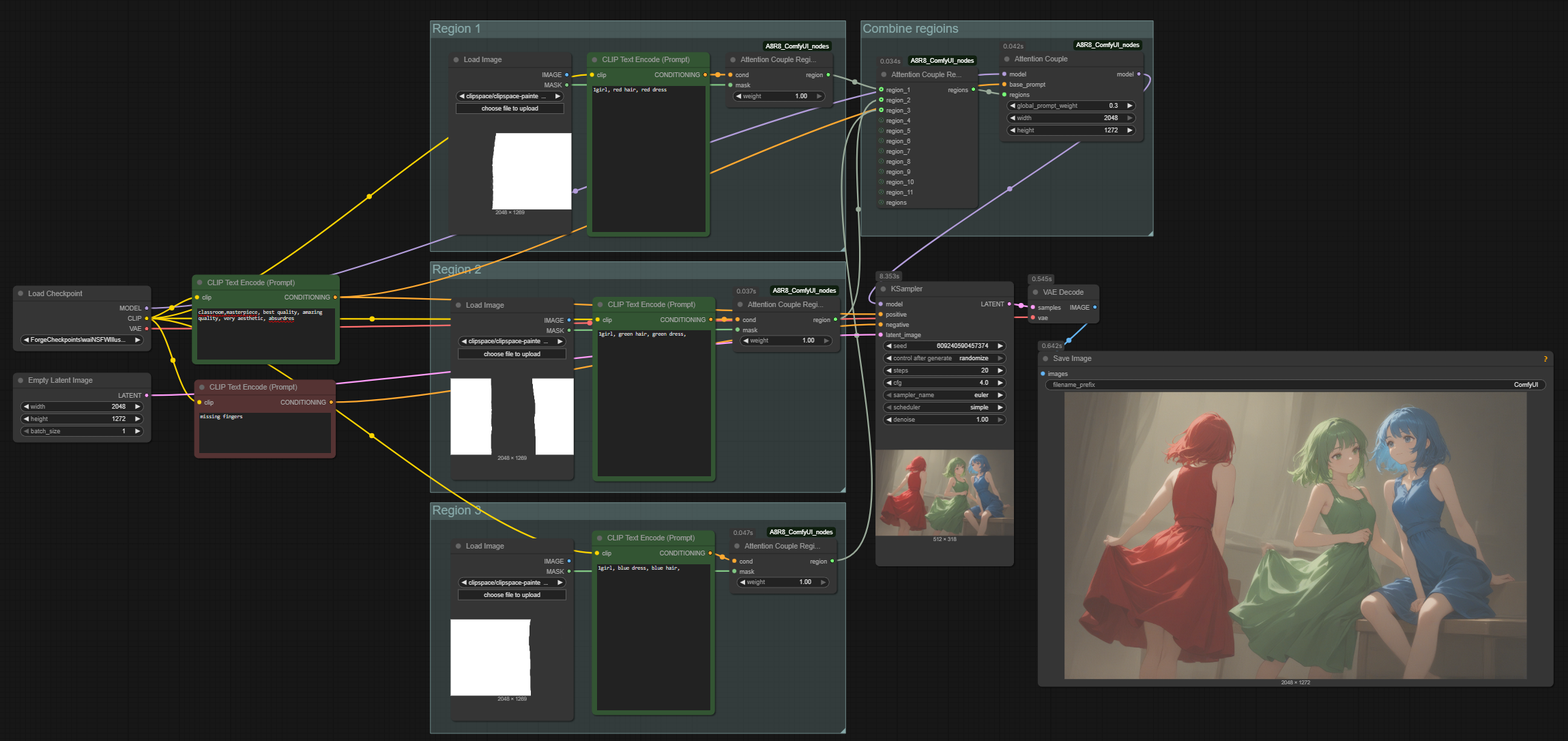Click the filename_prefix field in Save Image
The height and width of the screenshot is (741, 1568).
[1294, 385]
